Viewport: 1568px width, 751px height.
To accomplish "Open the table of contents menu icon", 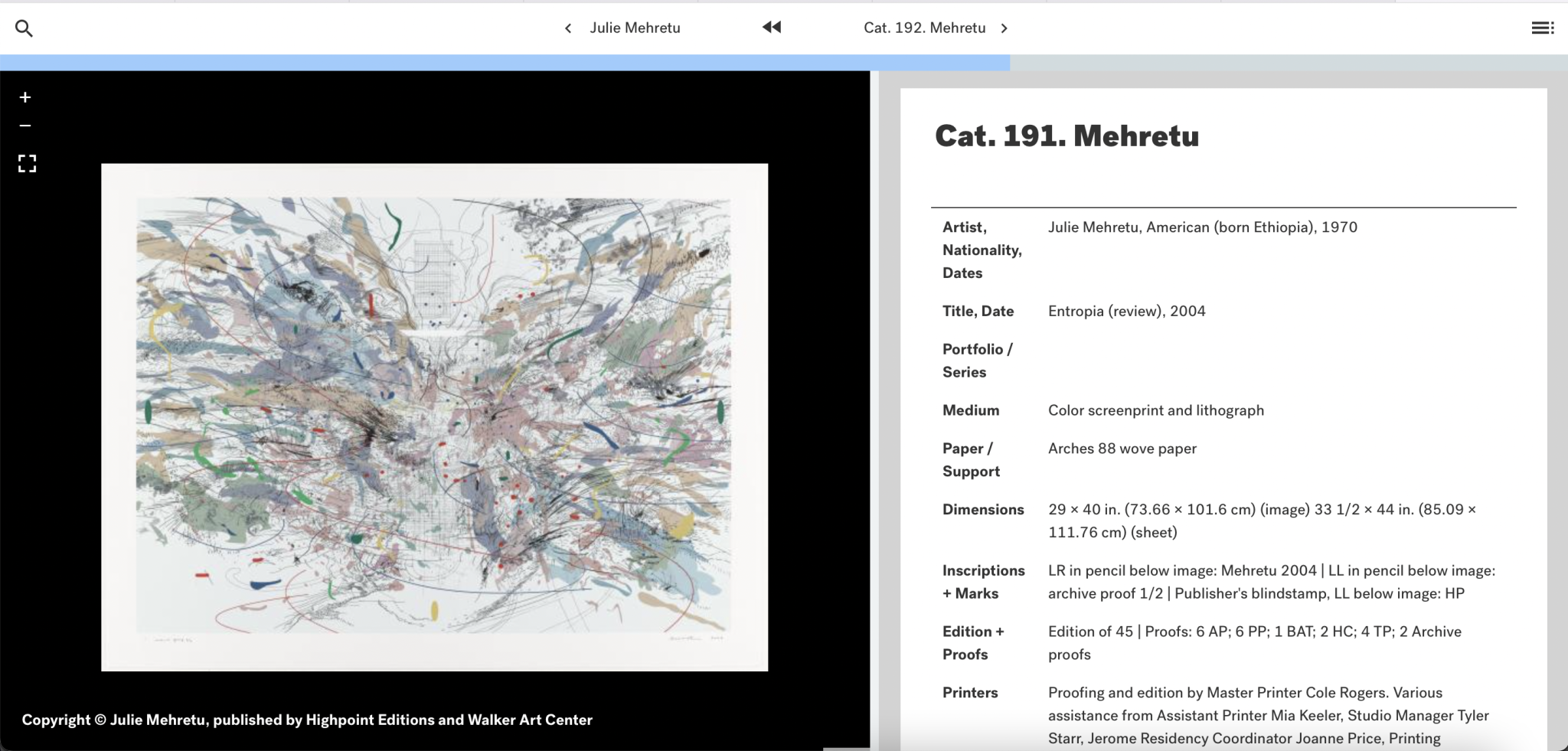I will (x=1542, y=28).
